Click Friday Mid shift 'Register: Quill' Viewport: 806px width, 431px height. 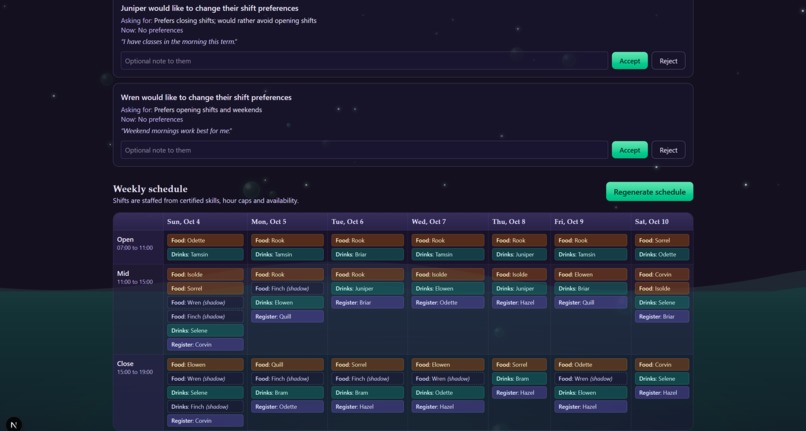click(x=591, y=302)
